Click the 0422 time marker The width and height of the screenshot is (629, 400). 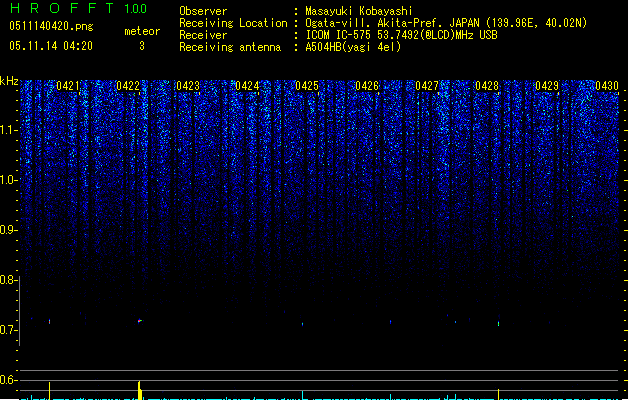(x=128, y=86)
